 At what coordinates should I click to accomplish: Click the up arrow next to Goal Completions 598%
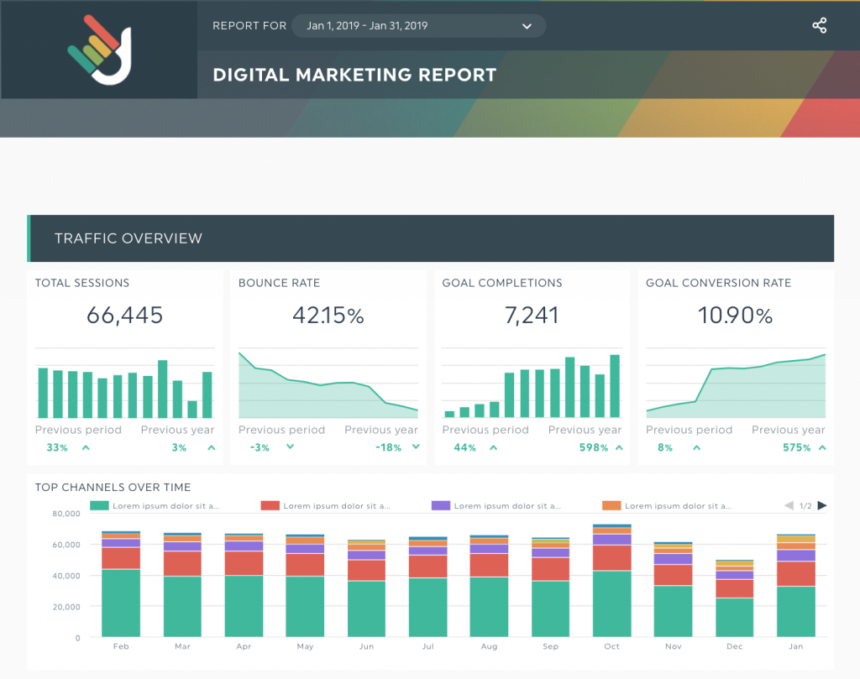[x=619, y=448]
